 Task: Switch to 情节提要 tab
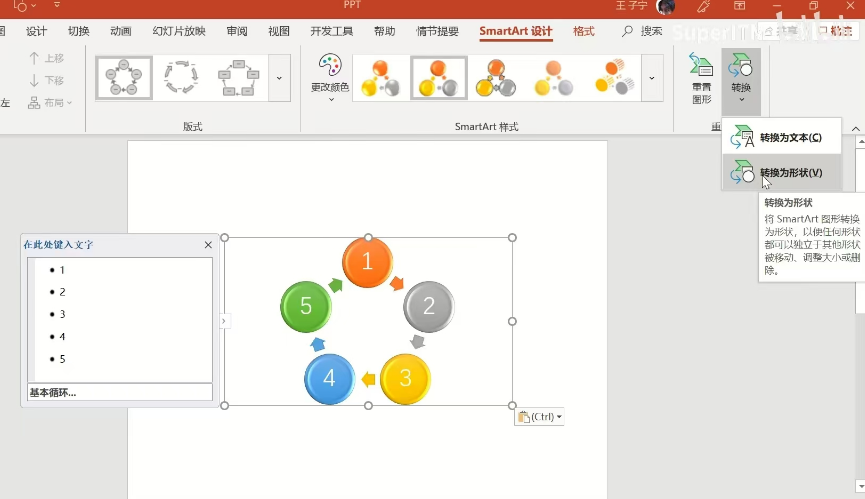tap(437, 31)
